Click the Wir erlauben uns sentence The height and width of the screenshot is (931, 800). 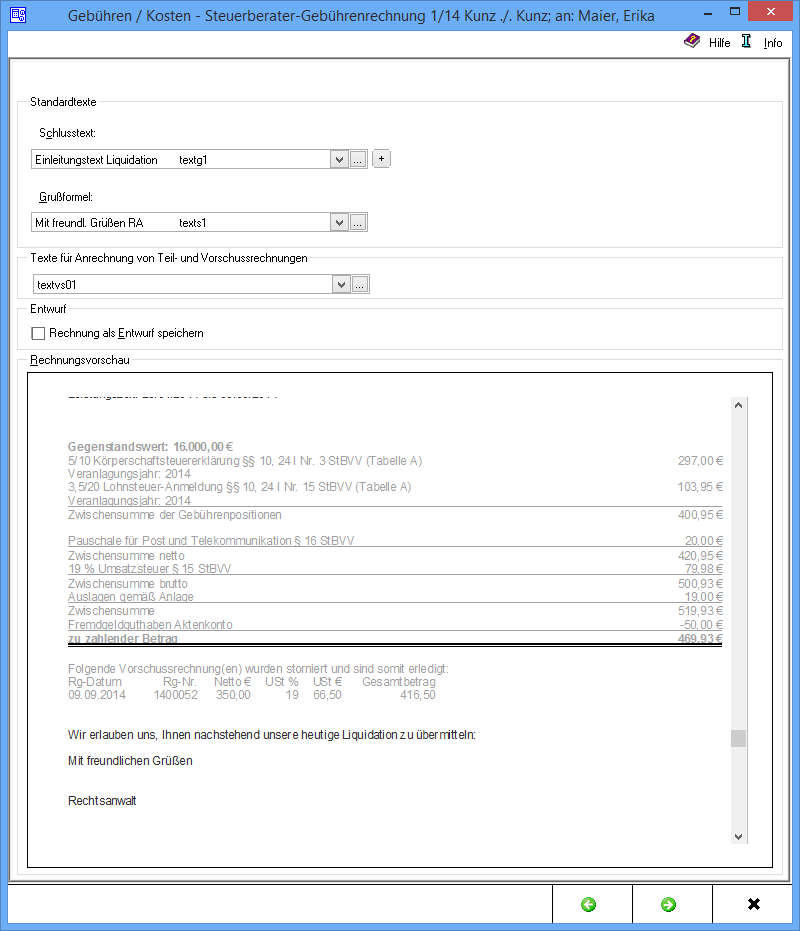(272, 734)
